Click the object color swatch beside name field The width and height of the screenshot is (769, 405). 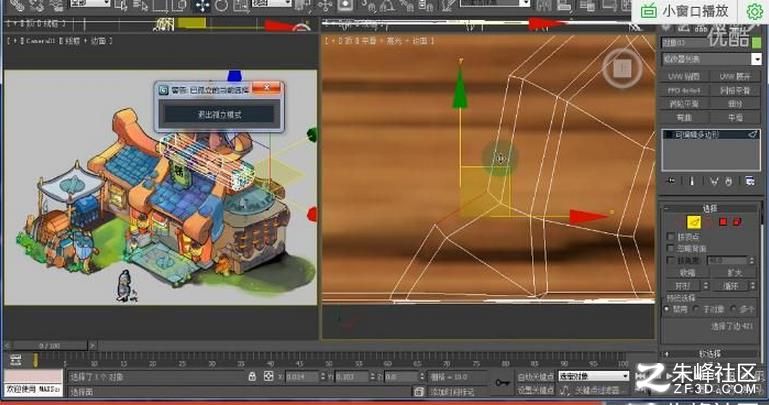pyautogui.click(x=756, y=43)
